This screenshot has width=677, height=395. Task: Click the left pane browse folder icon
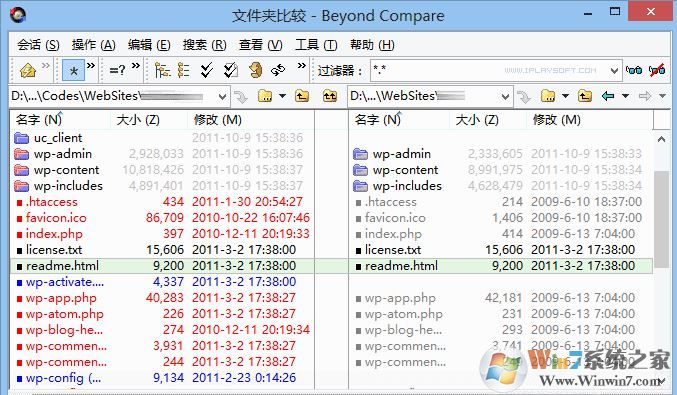(265, 96)
